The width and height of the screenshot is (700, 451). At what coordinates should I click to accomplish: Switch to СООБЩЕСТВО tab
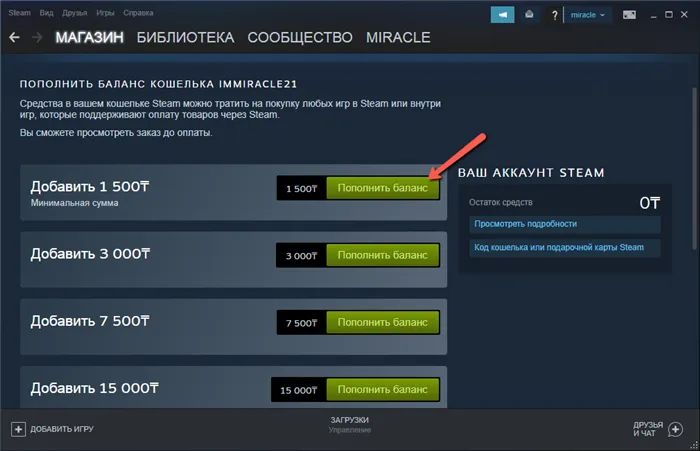coord(300,38)
